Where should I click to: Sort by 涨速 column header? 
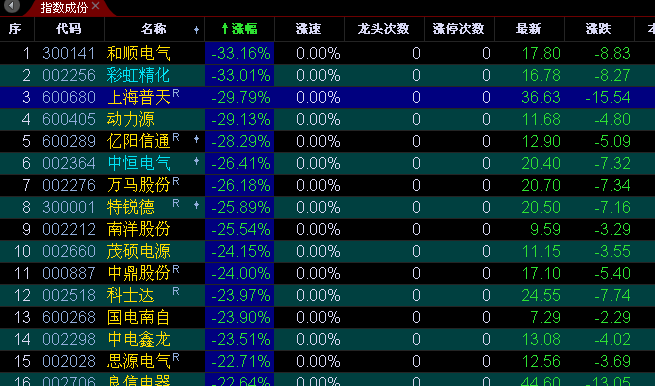click(308, 29)
